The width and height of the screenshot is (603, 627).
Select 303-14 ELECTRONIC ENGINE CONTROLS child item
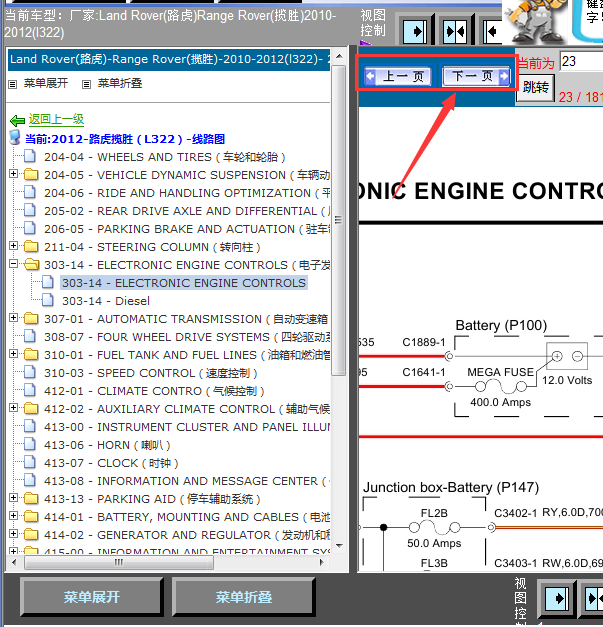[x=184, y=283]
